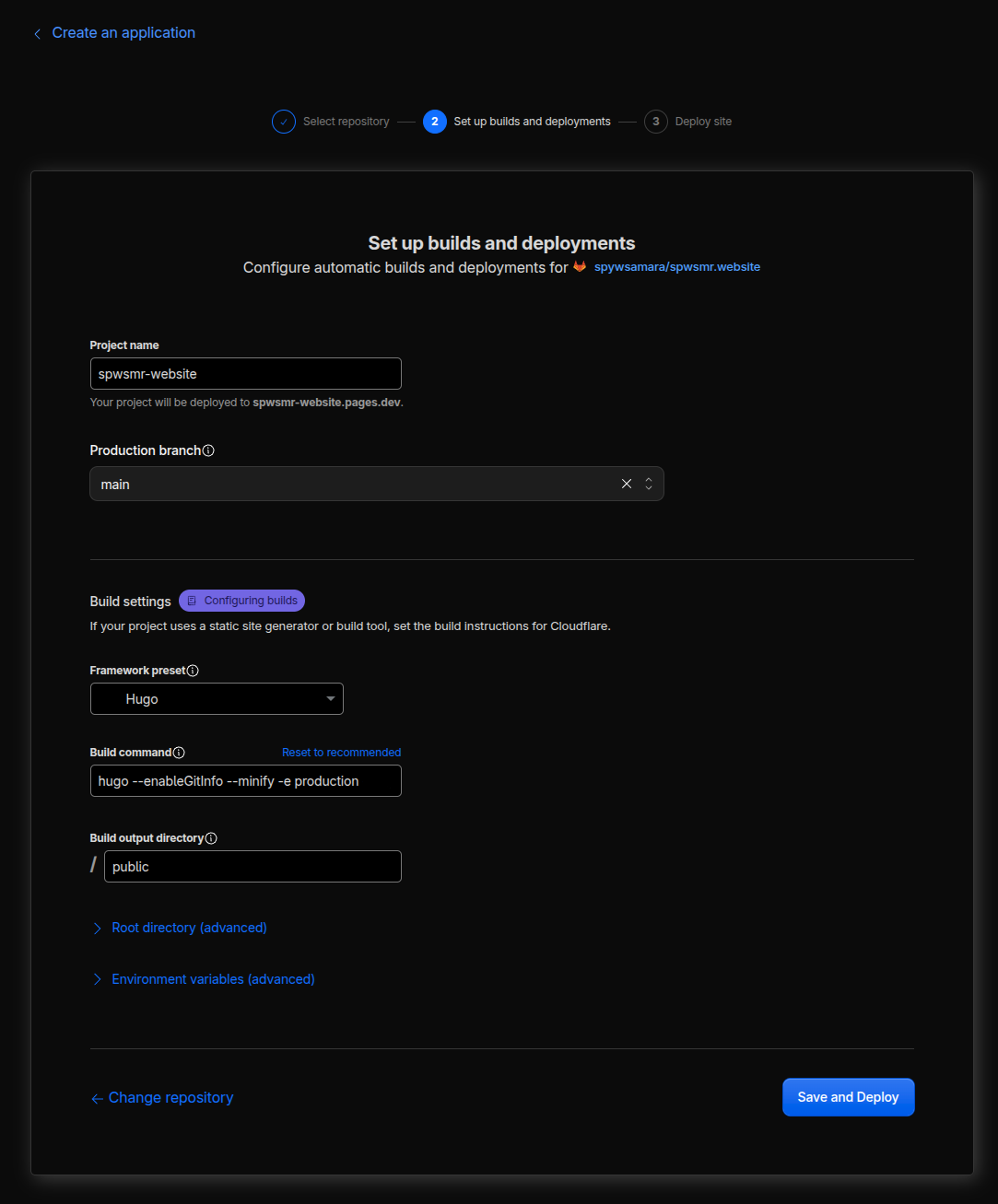
Task: Clear the main branch selection
Action: [x=627, y=484]
